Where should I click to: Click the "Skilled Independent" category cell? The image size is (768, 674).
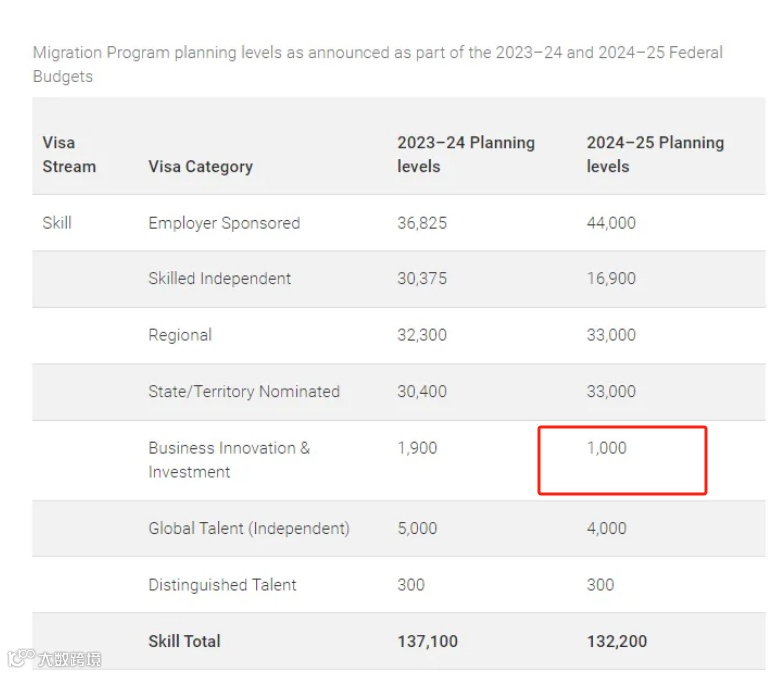point(220,279)
